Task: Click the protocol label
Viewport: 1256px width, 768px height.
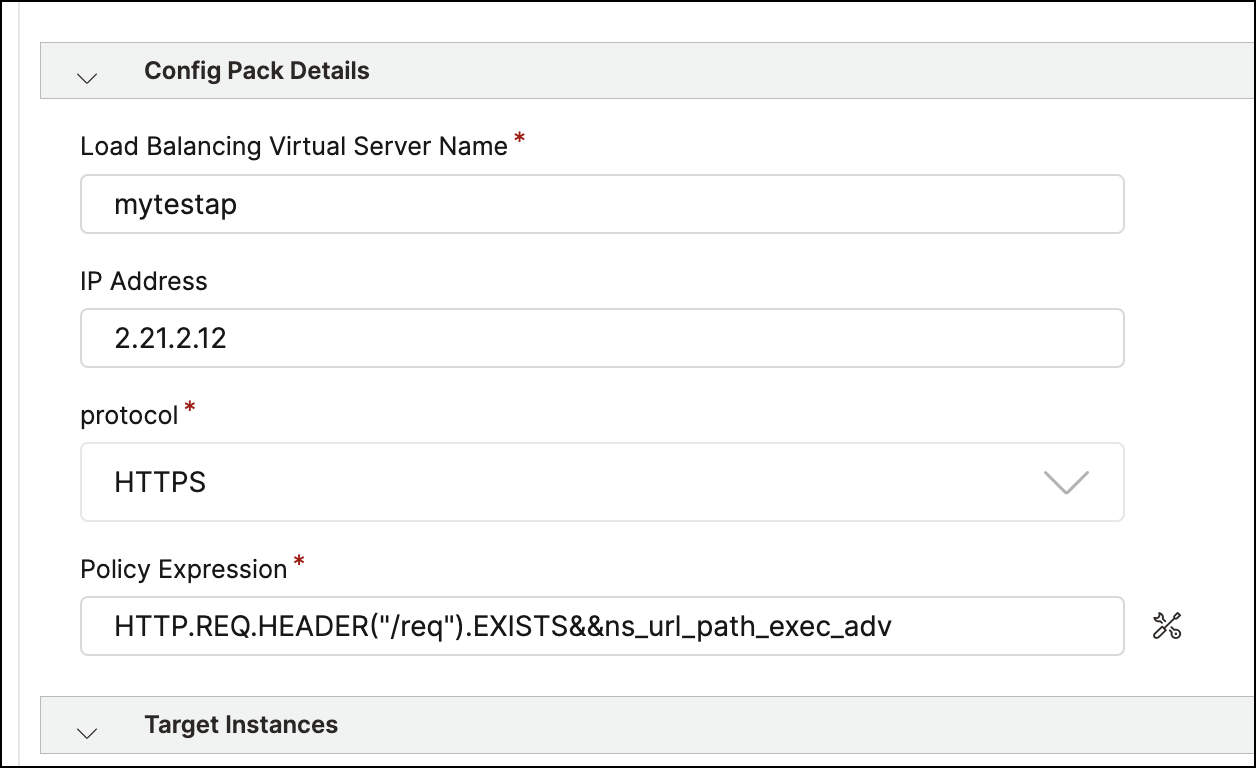Action: click(129, 415)
